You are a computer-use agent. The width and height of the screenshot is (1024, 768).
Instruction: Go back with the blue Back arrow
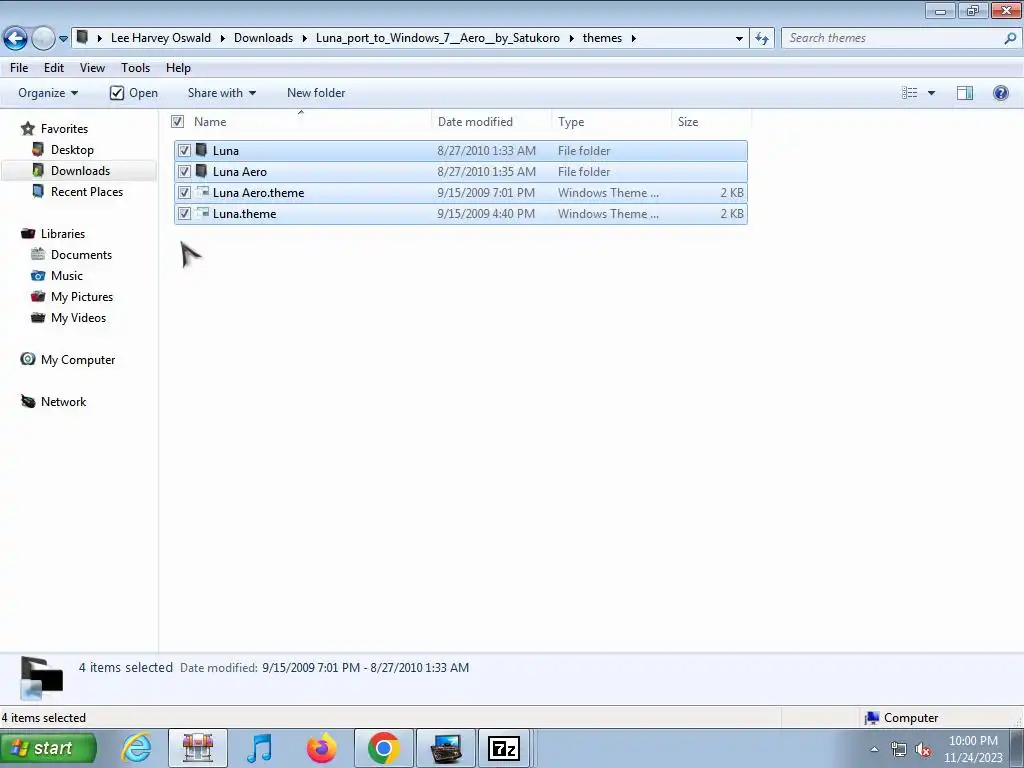point(15,39)
